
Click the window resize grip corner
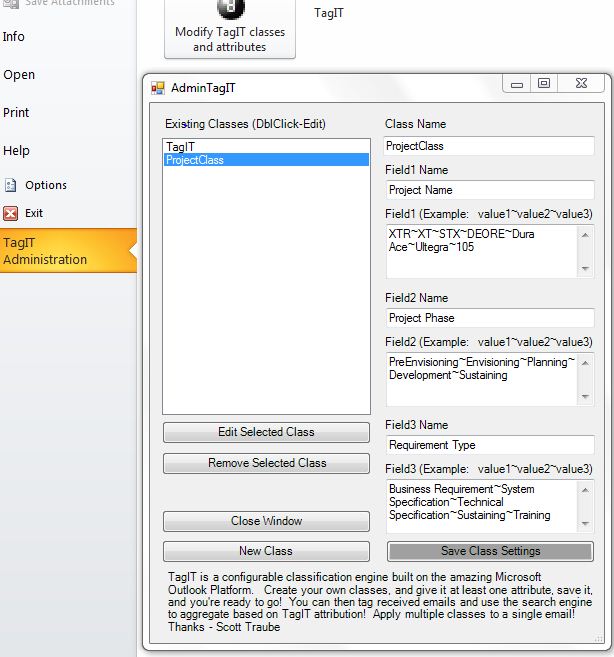[599, 639]
